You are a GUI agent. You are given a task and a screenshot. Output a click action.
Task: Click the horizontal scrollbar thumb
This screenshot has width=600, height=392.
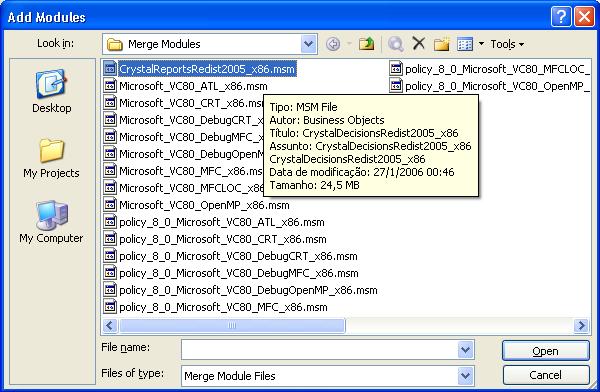232,326
